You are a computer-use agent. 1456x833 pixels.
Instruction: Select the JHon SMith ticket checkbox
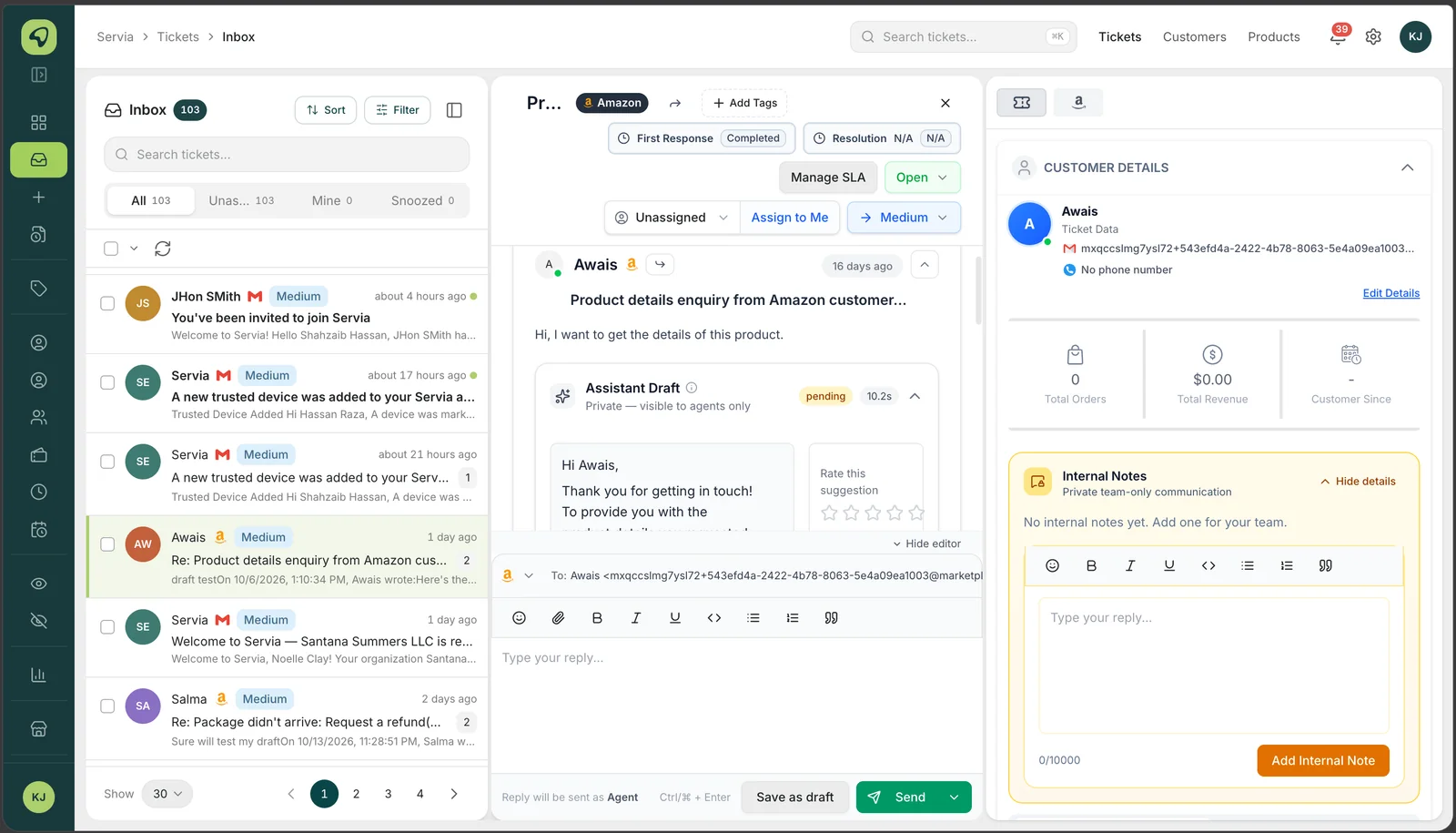pyautogui.click(x=107, y=303)
